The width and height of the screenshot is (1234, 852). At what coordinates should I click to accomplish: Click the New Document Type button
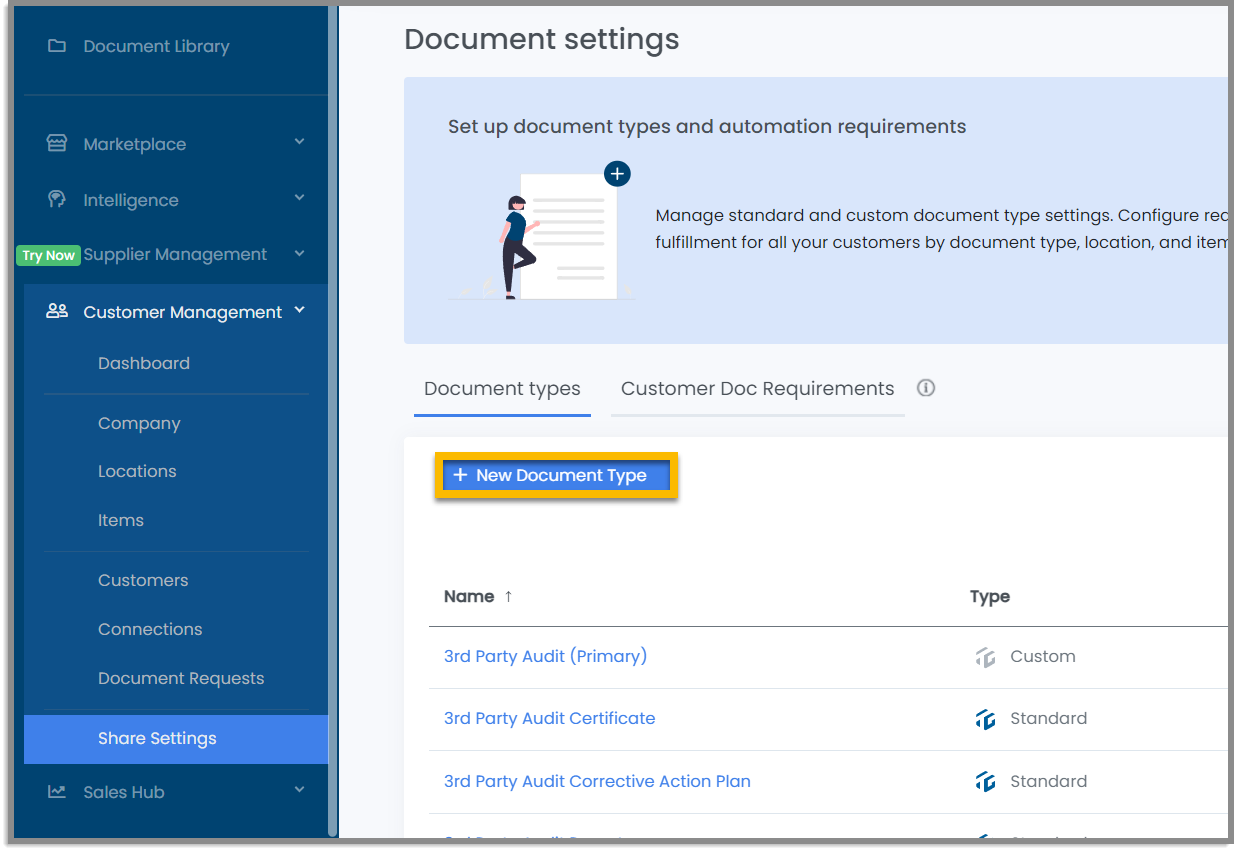coord(557,475)
